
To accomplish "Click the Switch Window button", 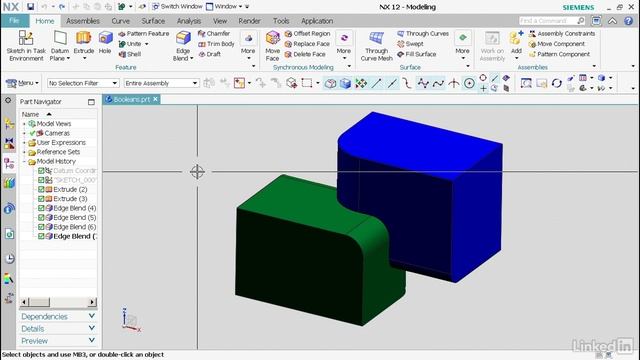I will [177, 7].
